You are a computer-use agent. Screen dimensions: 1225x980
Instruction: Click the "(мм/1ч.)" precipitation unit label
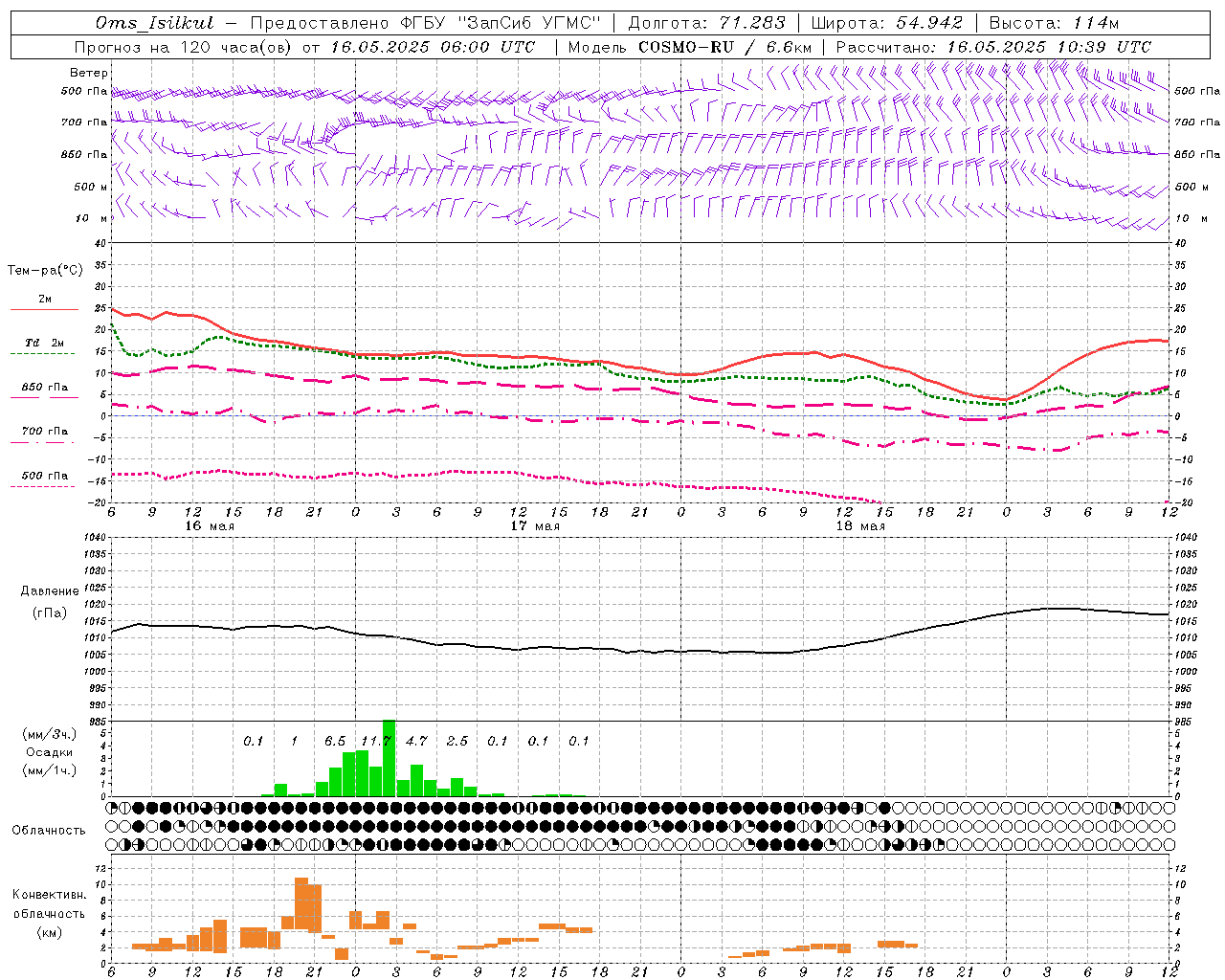(49, 770)
